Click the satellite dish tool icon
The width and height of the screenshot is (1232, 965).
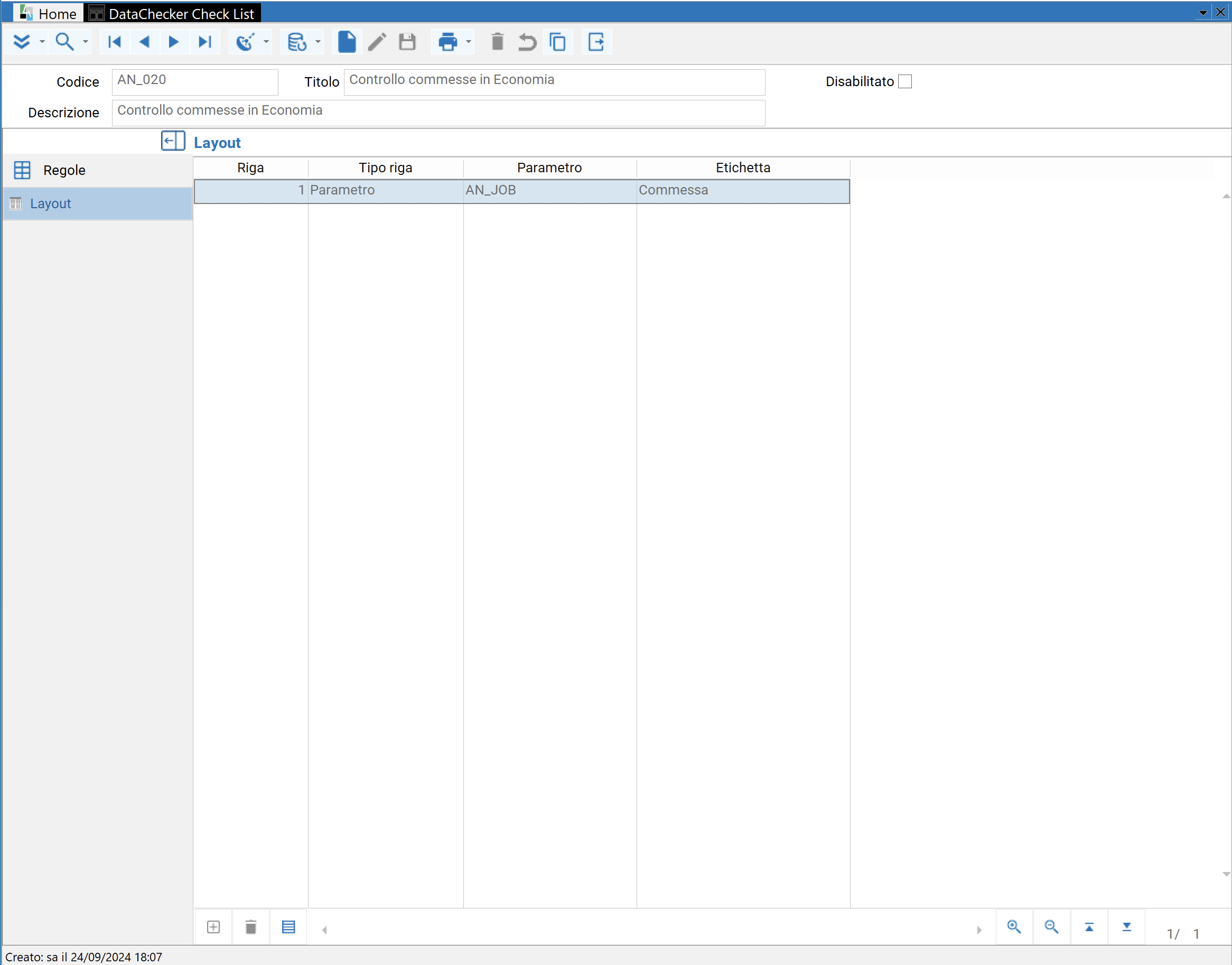[x=245, y=42]
